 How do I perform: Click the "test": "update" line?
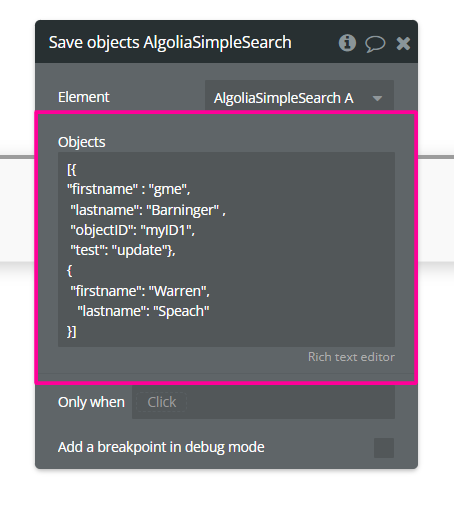[x=123, y=250]
